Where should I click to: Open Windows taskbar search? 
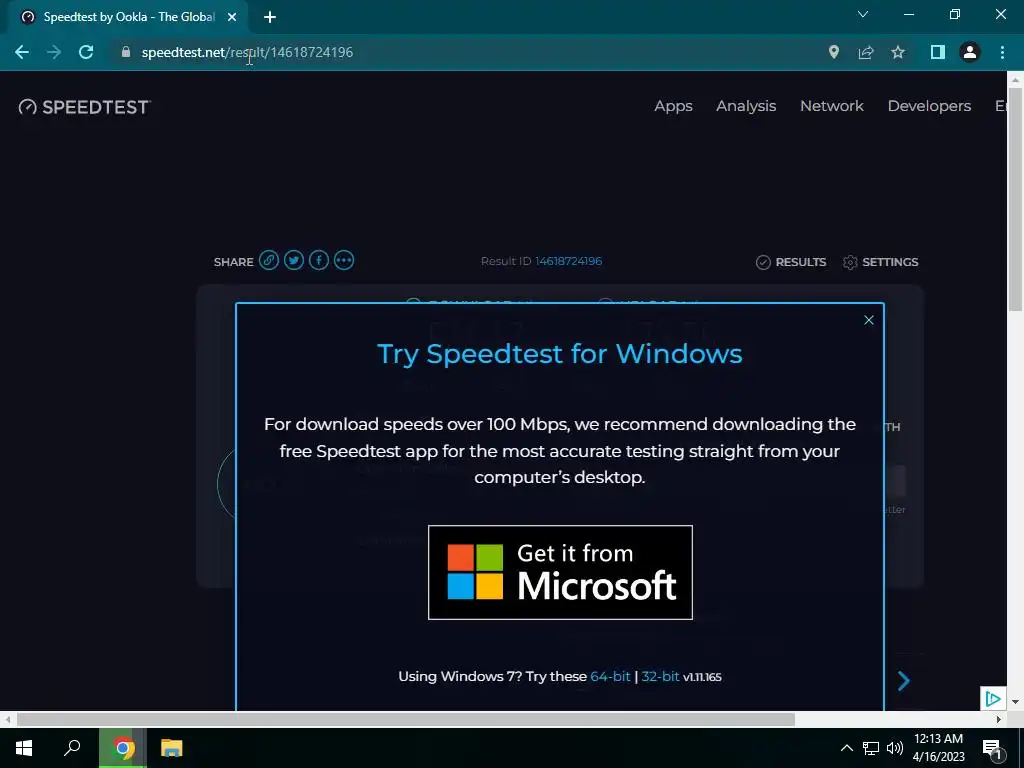(x=72, y=748)
